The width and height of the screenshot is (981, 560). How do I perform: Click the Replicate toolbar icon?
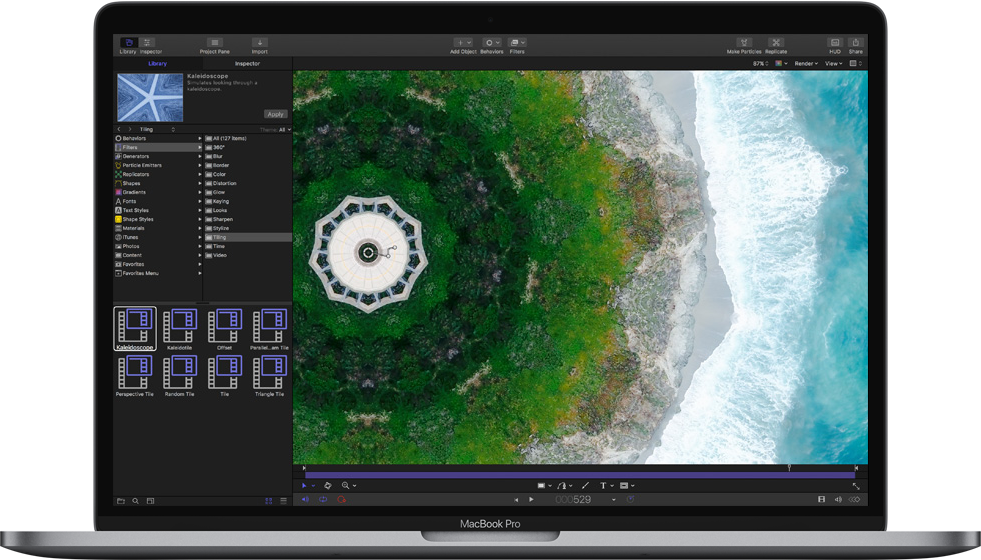[776, 44]
